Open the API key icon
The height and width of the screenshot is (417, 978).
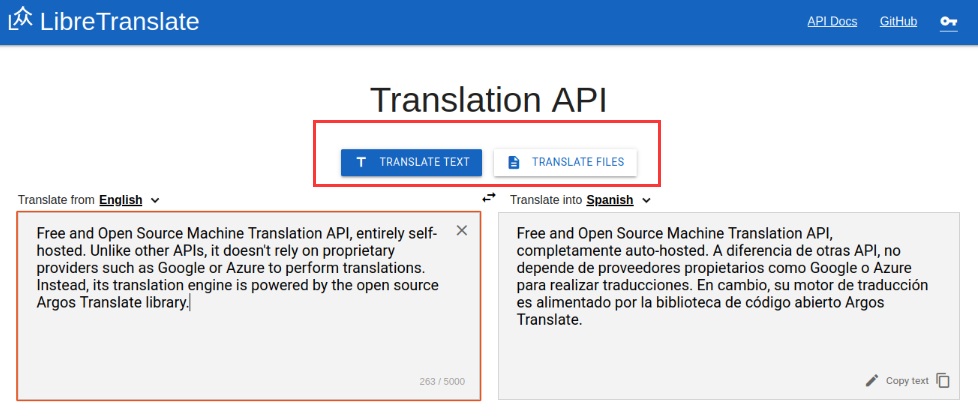[948, 22]
